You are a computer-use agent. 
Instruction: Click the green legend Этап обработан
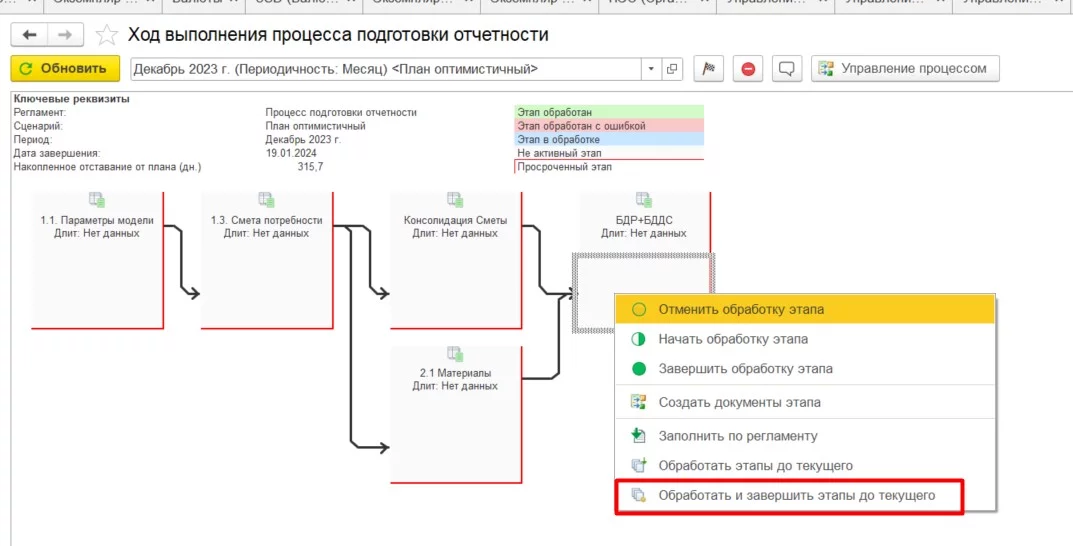[x=608, y=112]
